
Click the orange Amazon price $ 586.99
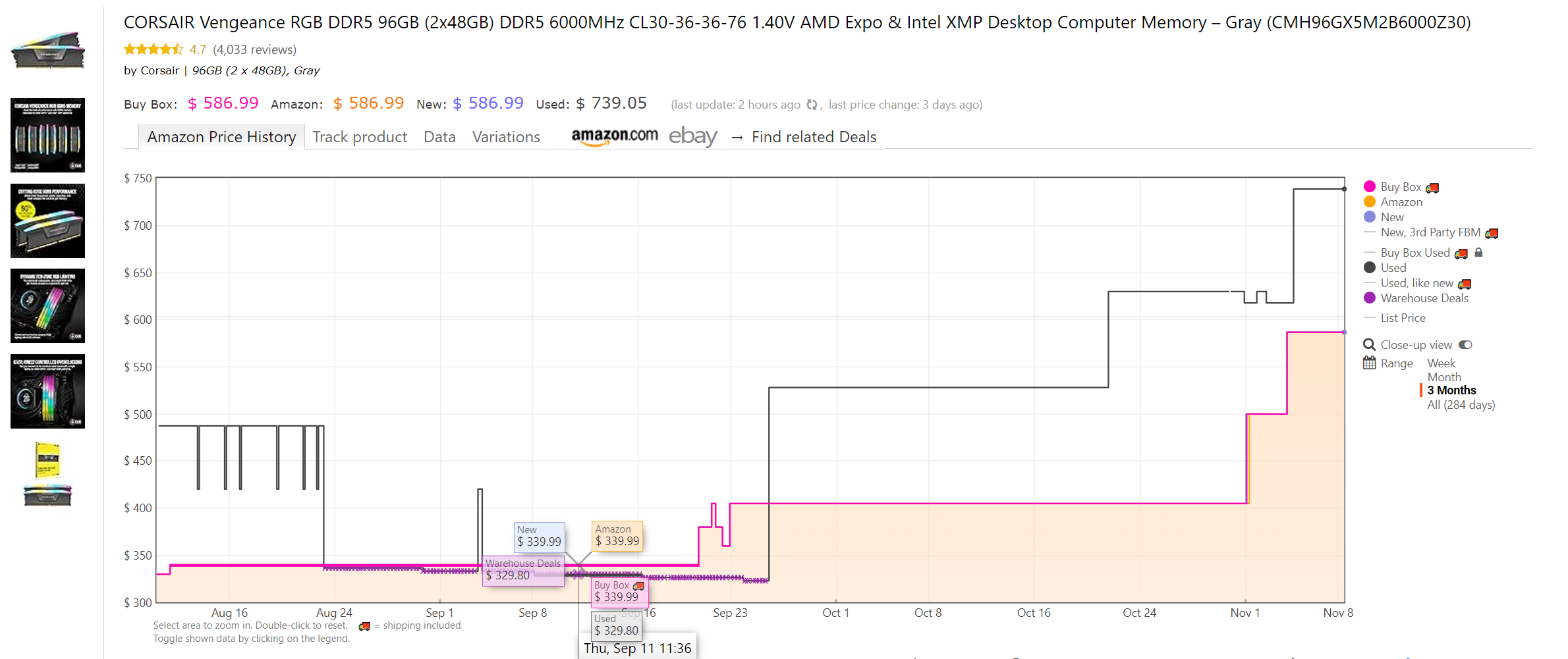coord(368,103)
